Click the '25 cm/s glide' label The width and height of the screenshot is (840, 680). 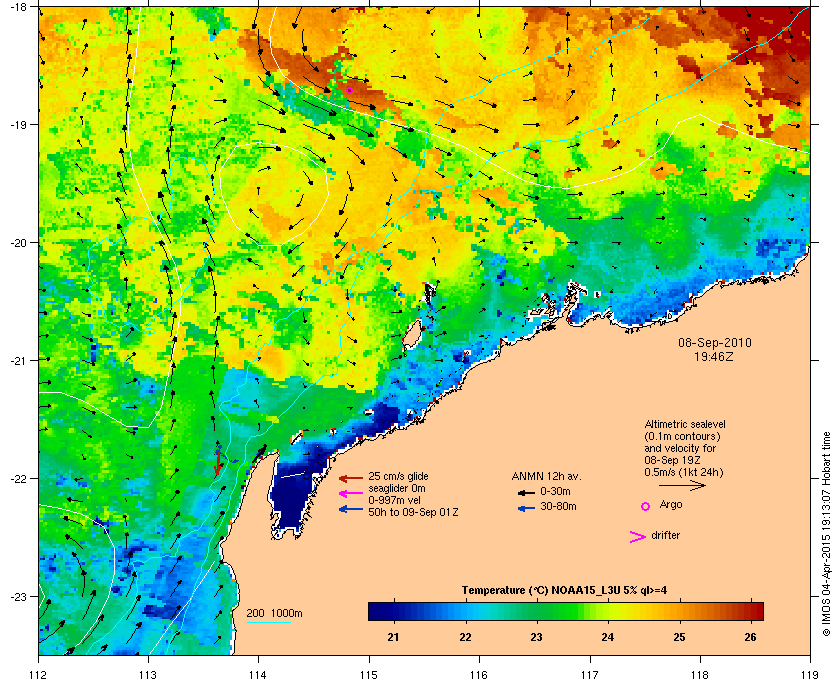398,476
